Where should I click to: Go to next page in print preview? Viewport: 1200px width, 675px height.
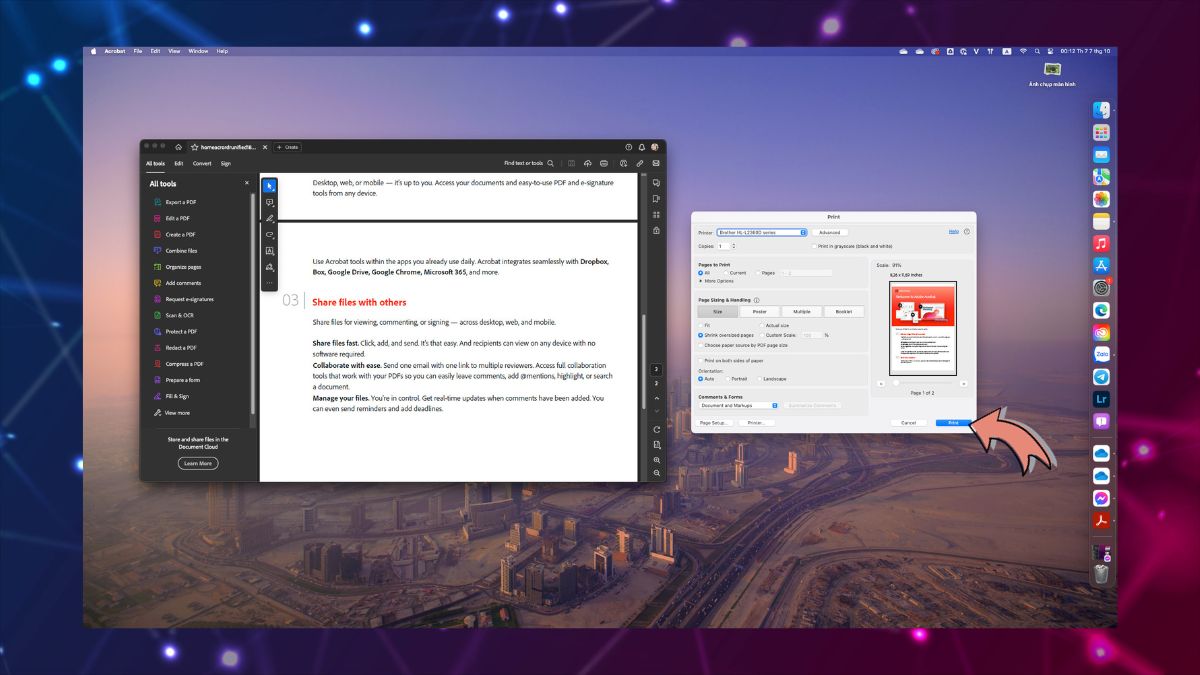point(964,383)
